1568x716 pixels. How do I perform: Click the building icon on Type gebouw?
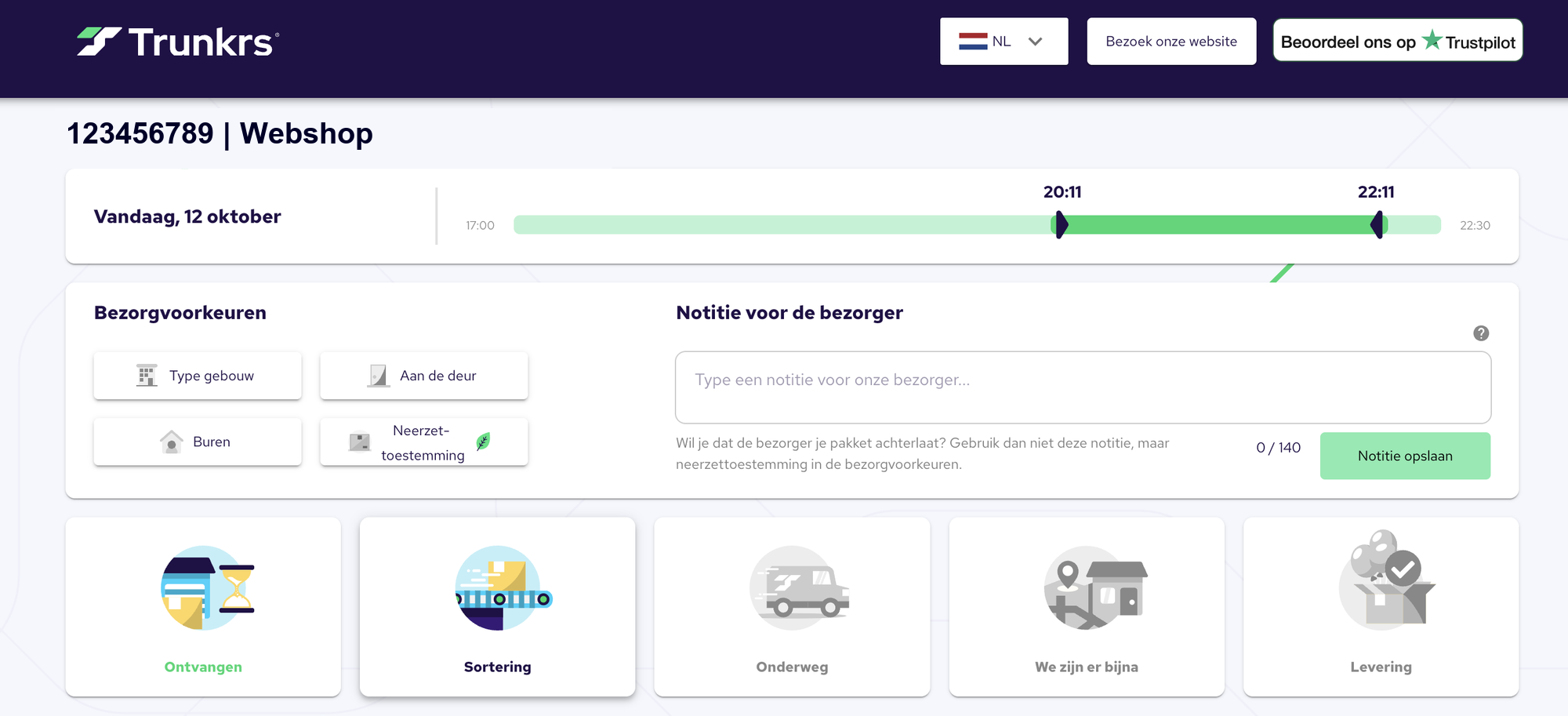(147, 376)
